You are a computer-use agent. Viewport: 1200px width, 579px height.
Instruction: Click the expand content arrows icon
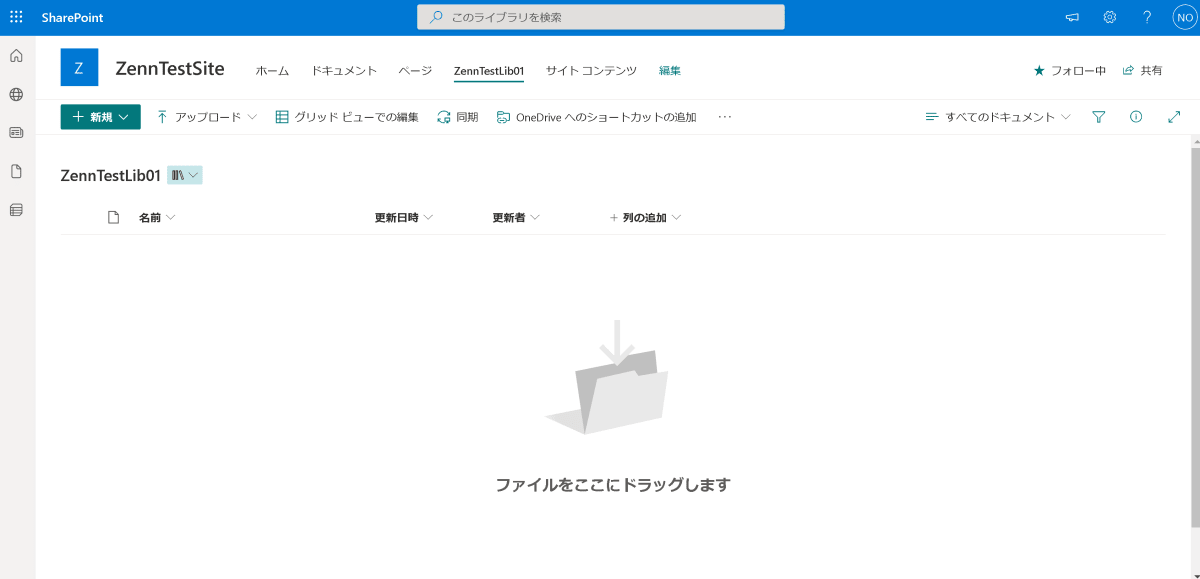1174,117
